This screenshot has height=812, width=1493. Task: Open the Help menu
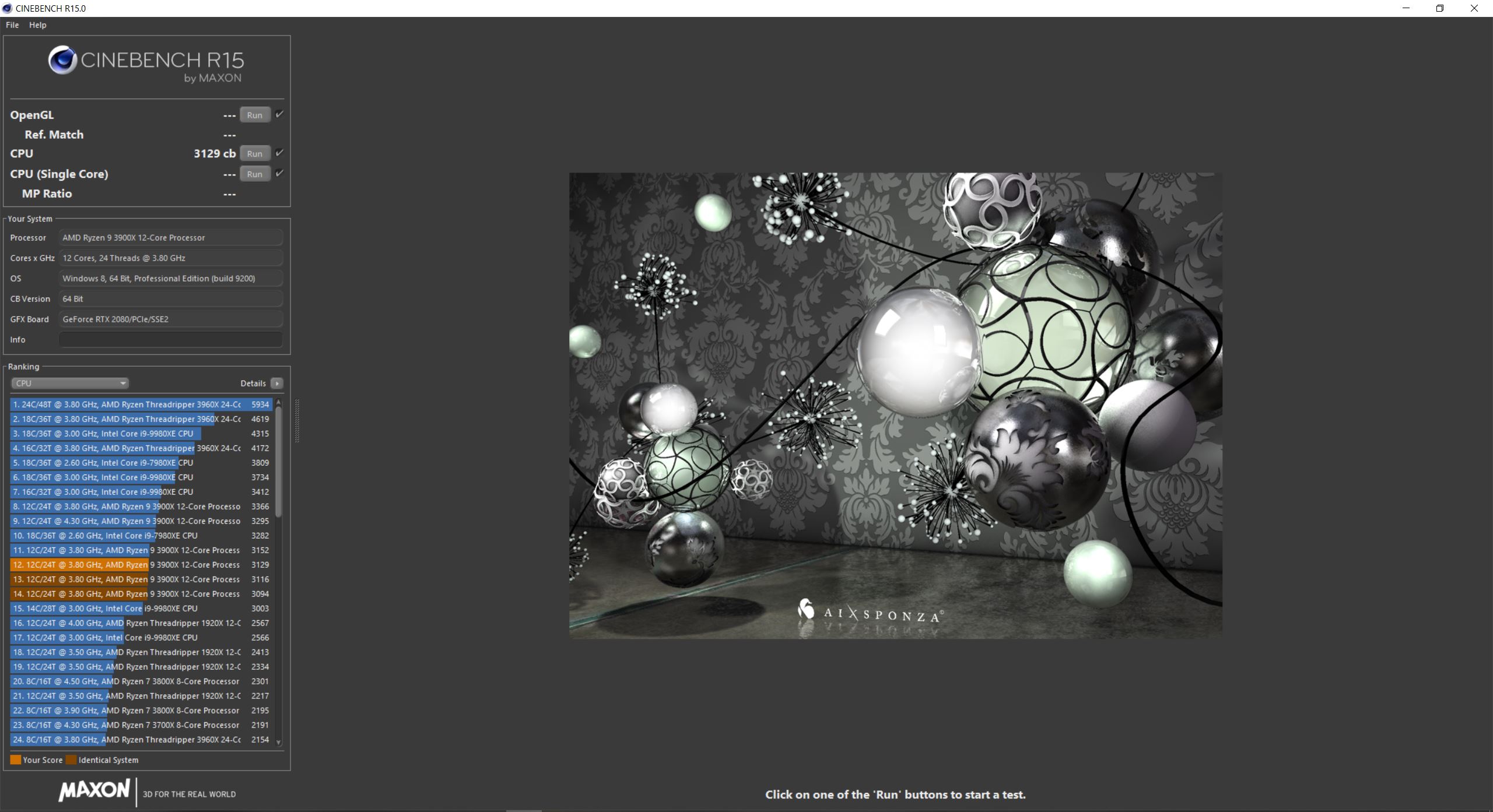click(37, 25)
